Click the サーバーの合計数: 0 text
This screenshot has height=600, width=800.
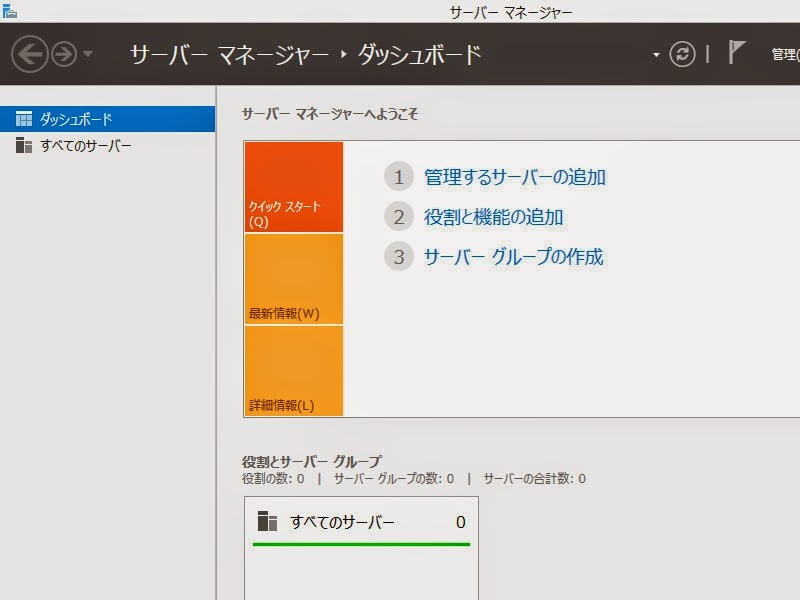[534, 479]
